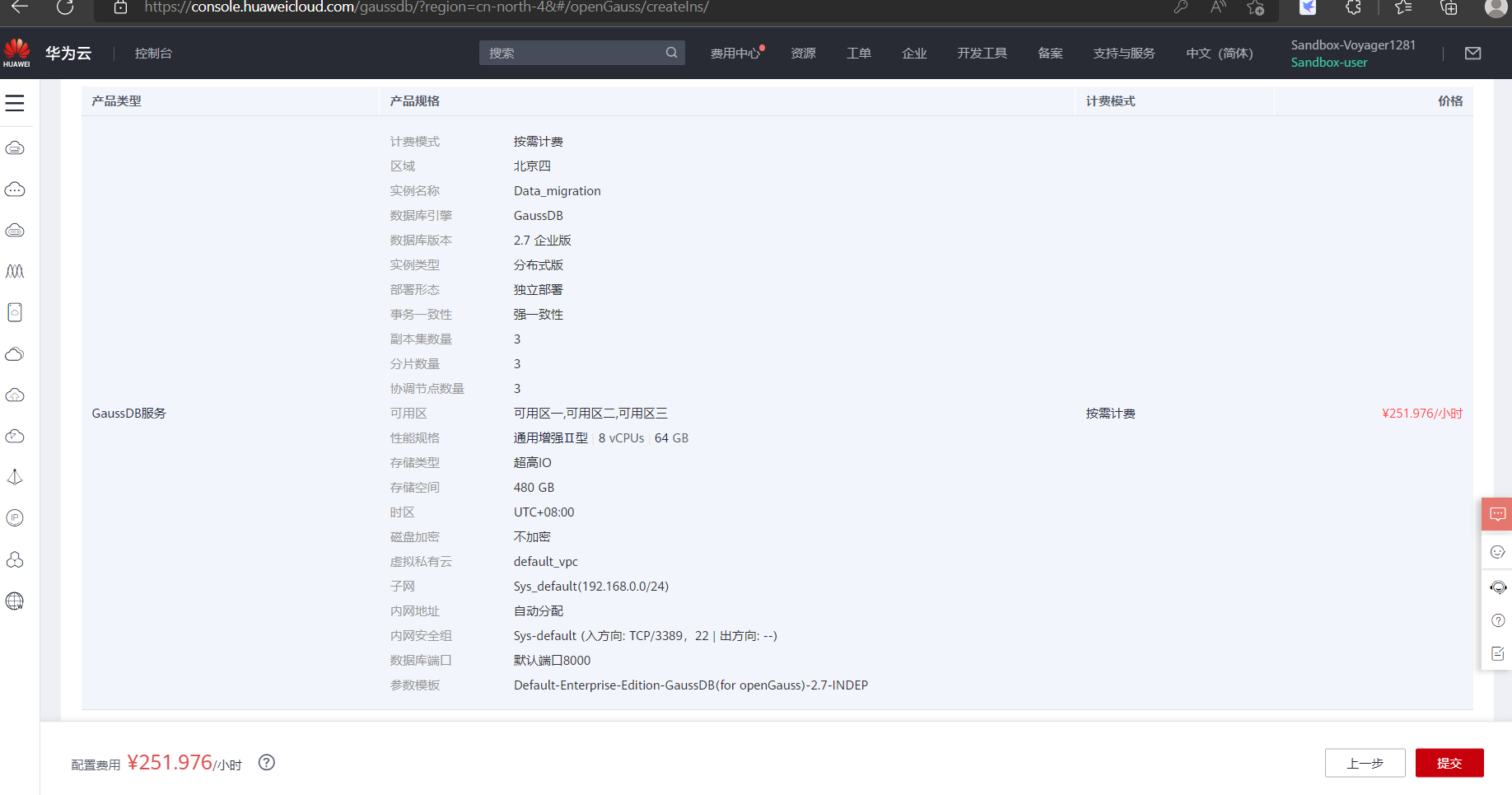Open the first cloud server sidebar icon
Screen dimensions: 1512x795
point(15,148)
